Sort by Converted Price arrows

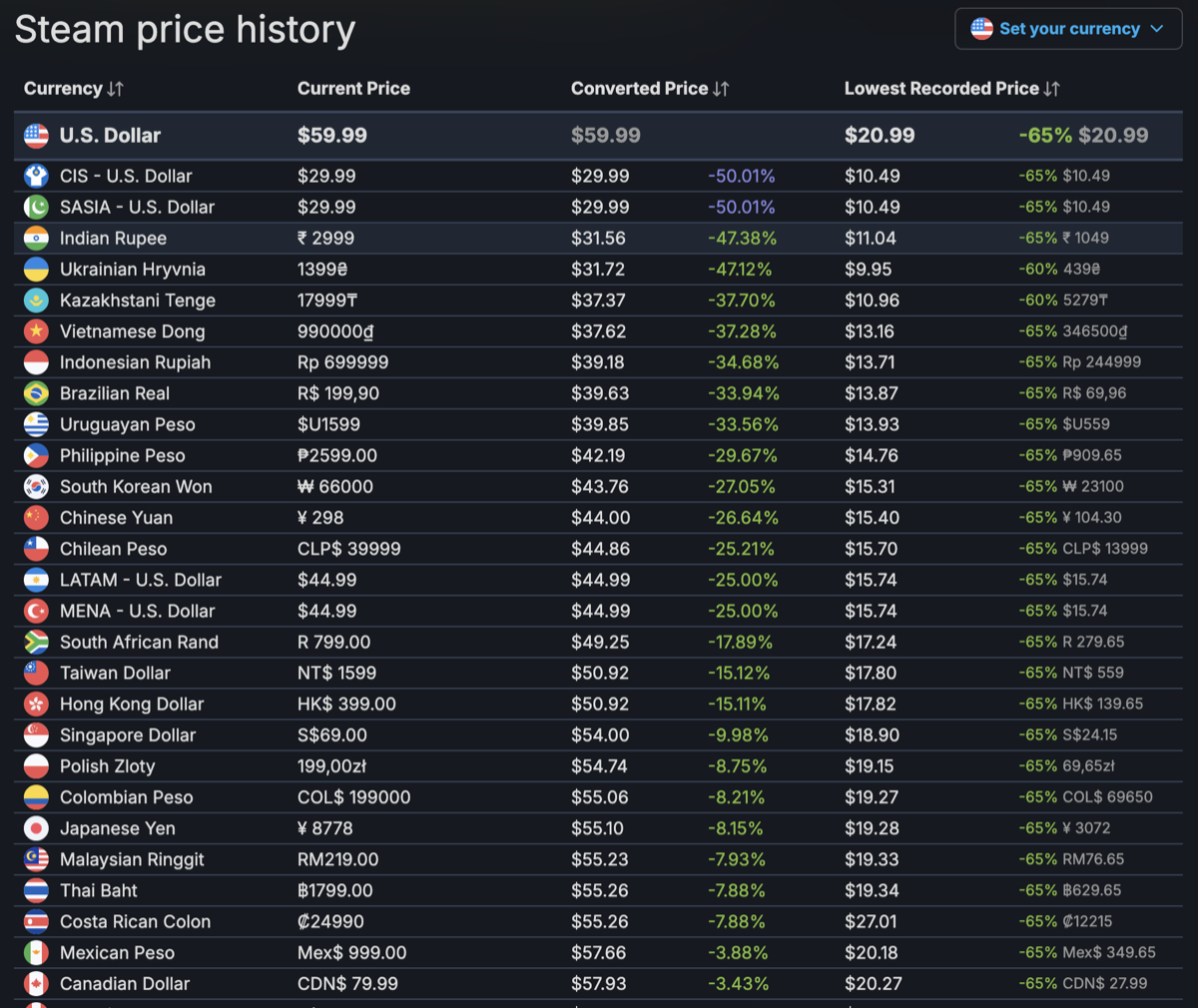721,89
